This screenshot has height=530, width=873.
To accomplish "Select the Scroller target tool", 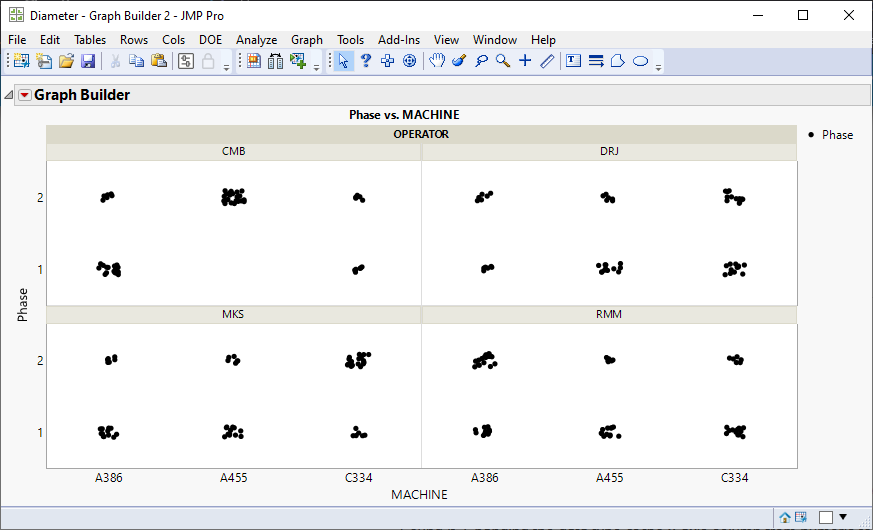I will coord(409,61).
